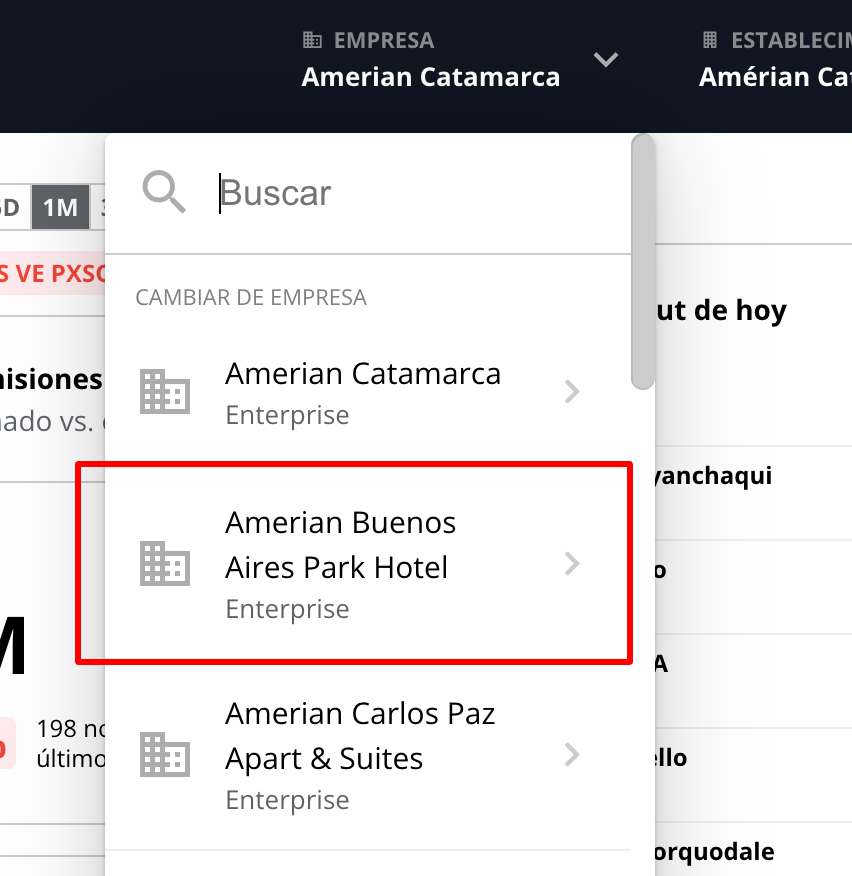The image size is (852, 876).
Task: Expand the Amerian Buenos Aires Park Hotel chevron
Action: click(571, 563)
